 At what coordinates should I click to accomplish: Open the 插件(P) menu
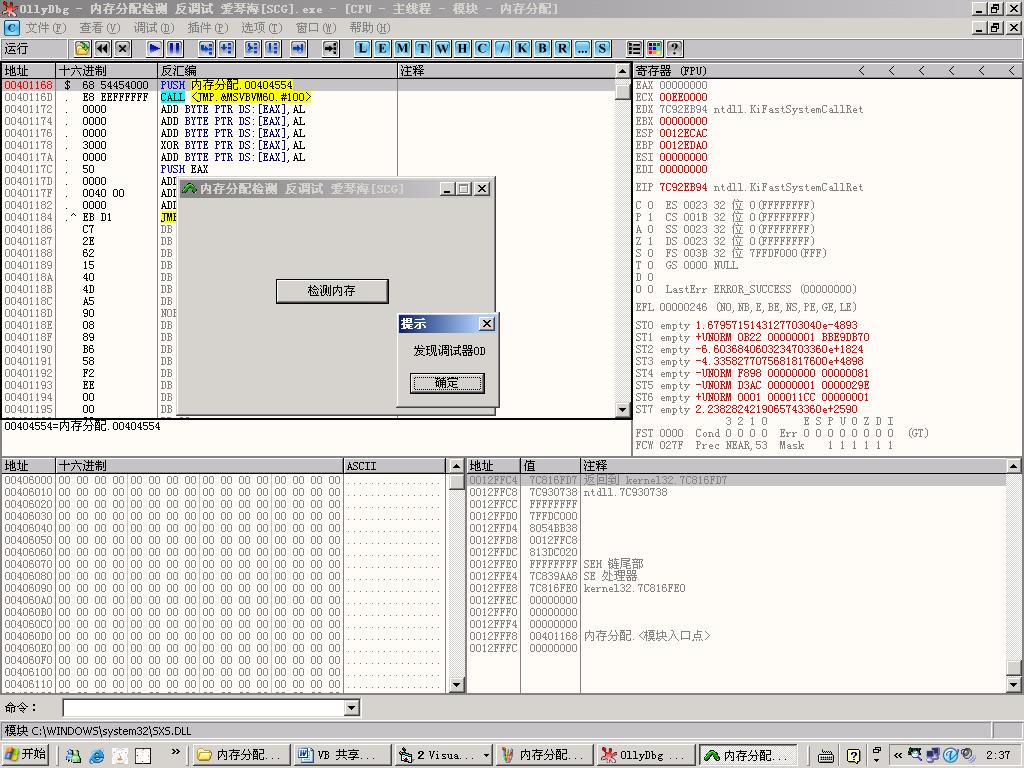tap(208, 28)
